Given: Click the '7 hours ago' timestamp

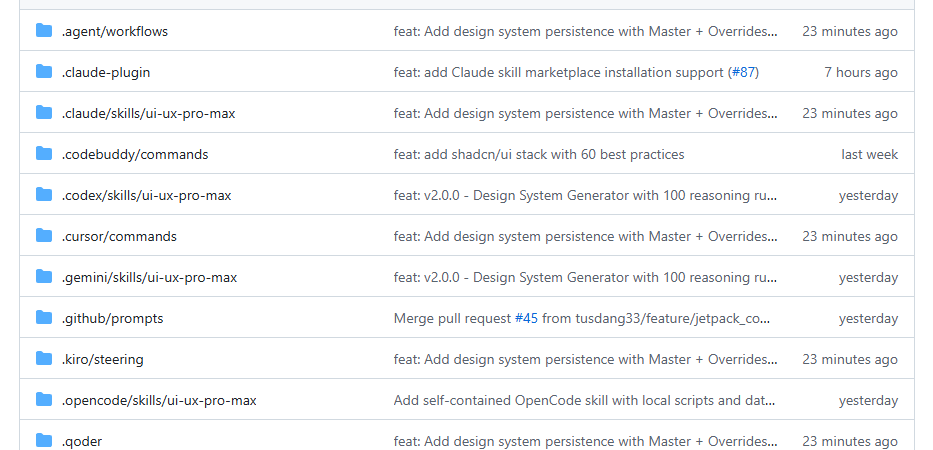Looking at the screenshot, I should click(860, 72).
